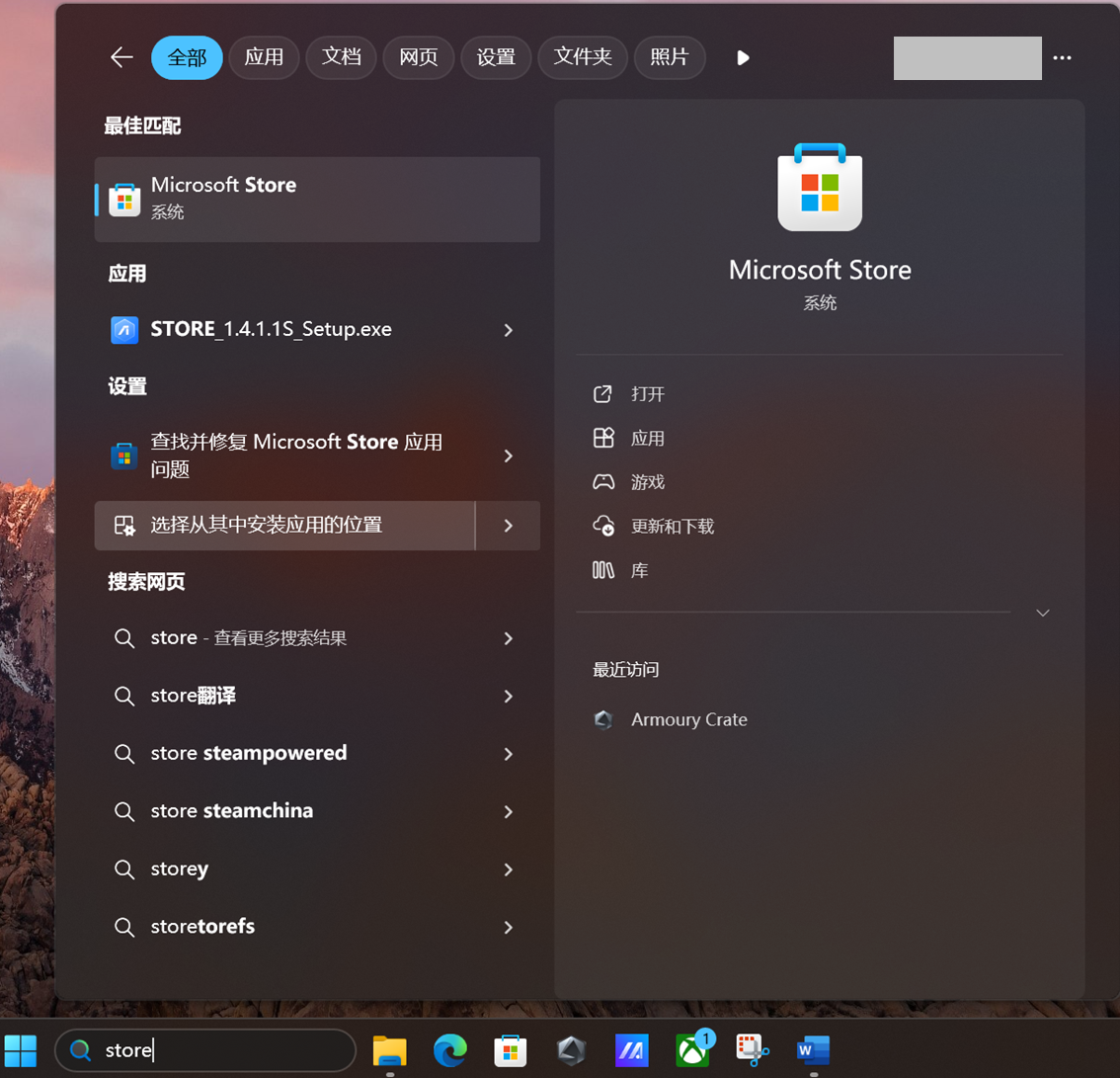Click the Microsoft Store icon in best match
The height and width of the screenshot is (1078, 1120).
(x=124, y=200)
